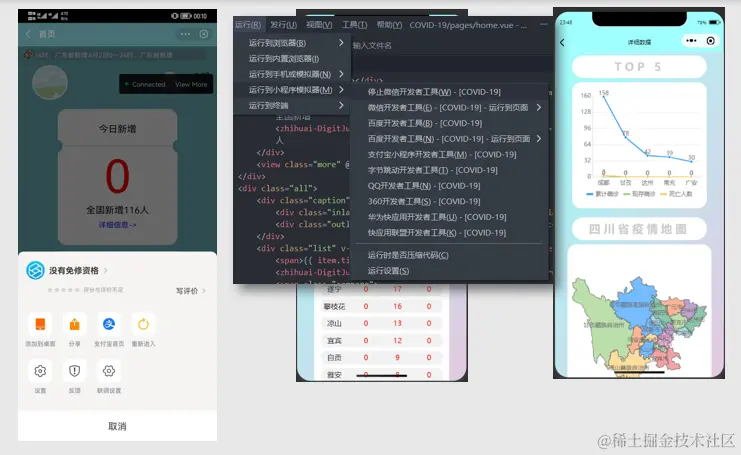Tap the 四川省疫情地图 header card
The height and width of the screenshot is (455, 741).
click(639, 229)
